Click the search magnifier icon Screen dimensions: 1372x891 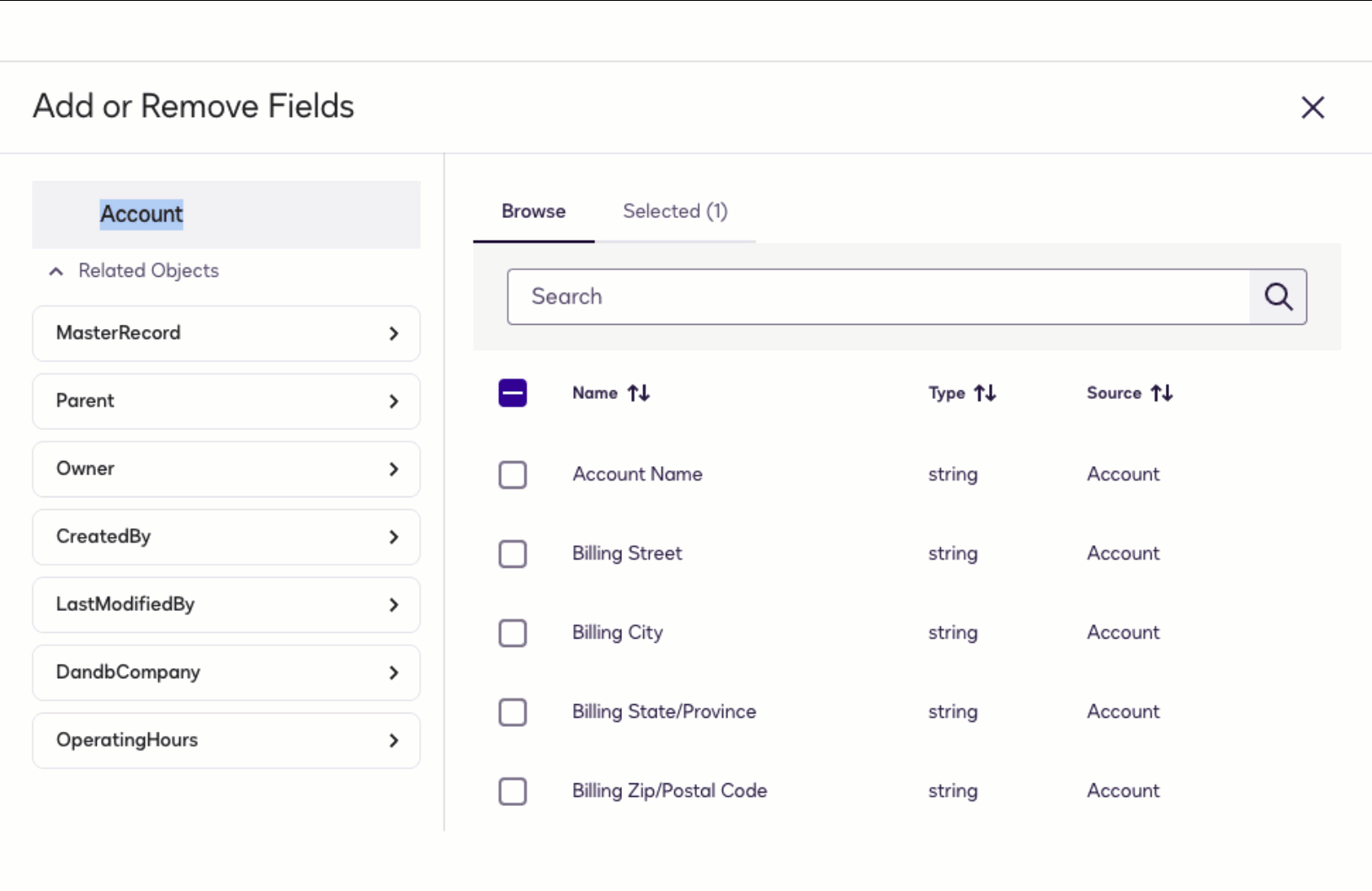(1278, 296)
